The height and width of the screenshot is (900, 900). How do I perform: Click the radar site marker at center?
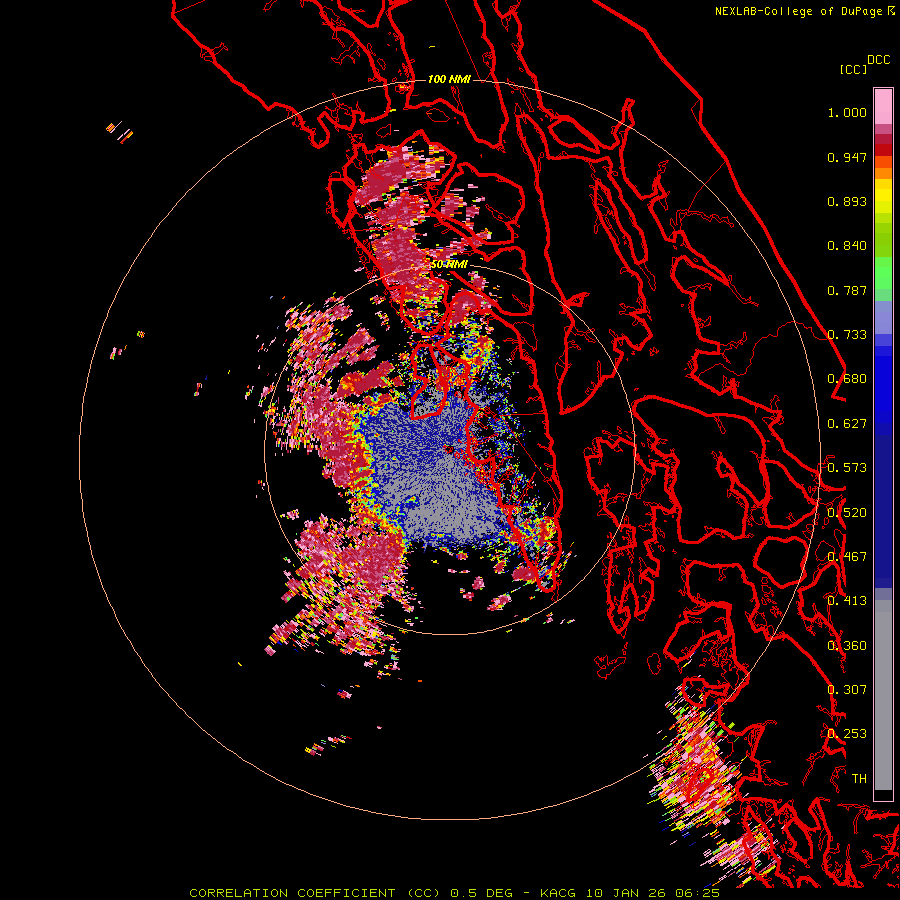pyautogui.click(x=449, y=449)
